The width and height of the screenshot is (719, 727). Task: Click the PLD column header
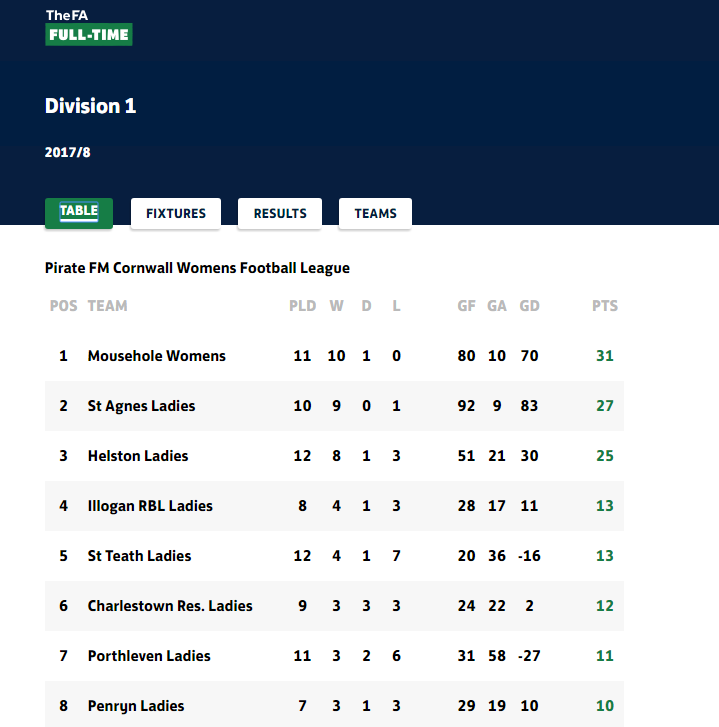click(302, 306)
